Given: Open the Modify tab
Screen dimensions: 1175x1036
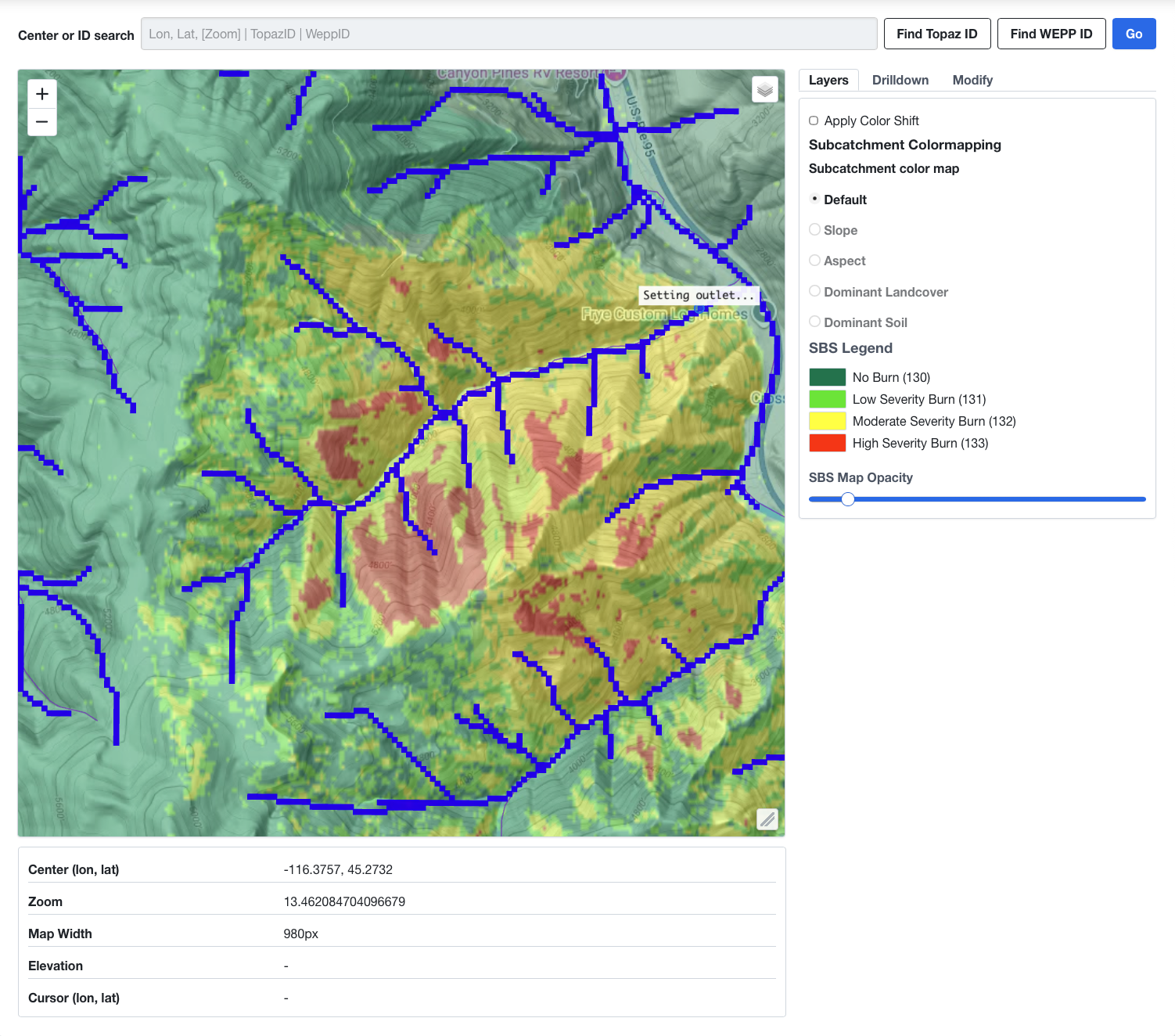Looking at the screenshot, I should pos(972,80).
